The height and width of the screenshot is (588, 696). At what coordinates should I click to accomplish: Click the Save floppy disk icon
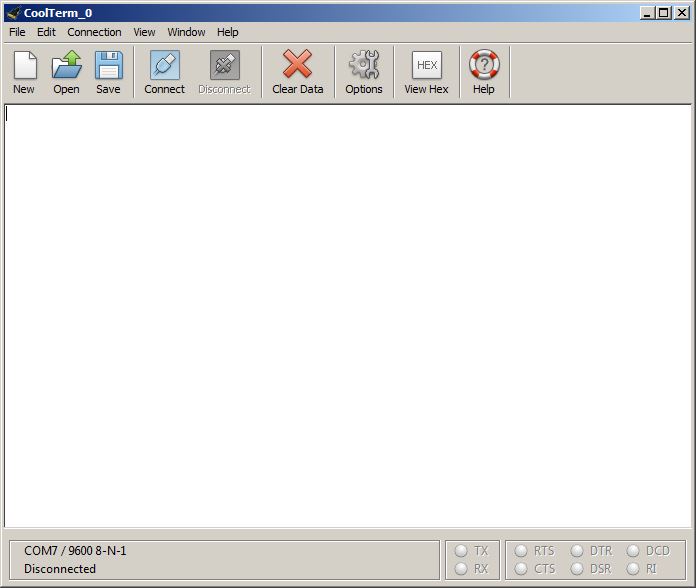click(x=108, y=66)
